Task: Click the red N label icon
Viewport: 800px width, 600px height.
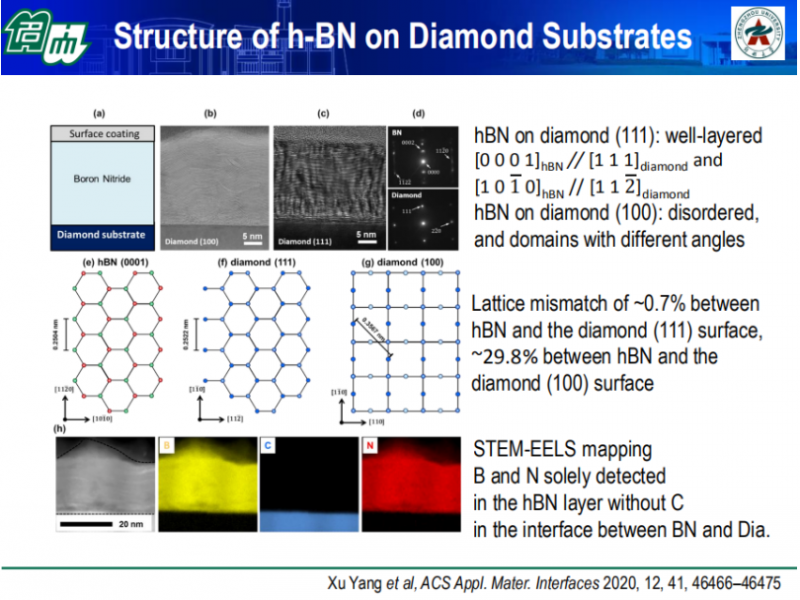Action: 371,445
